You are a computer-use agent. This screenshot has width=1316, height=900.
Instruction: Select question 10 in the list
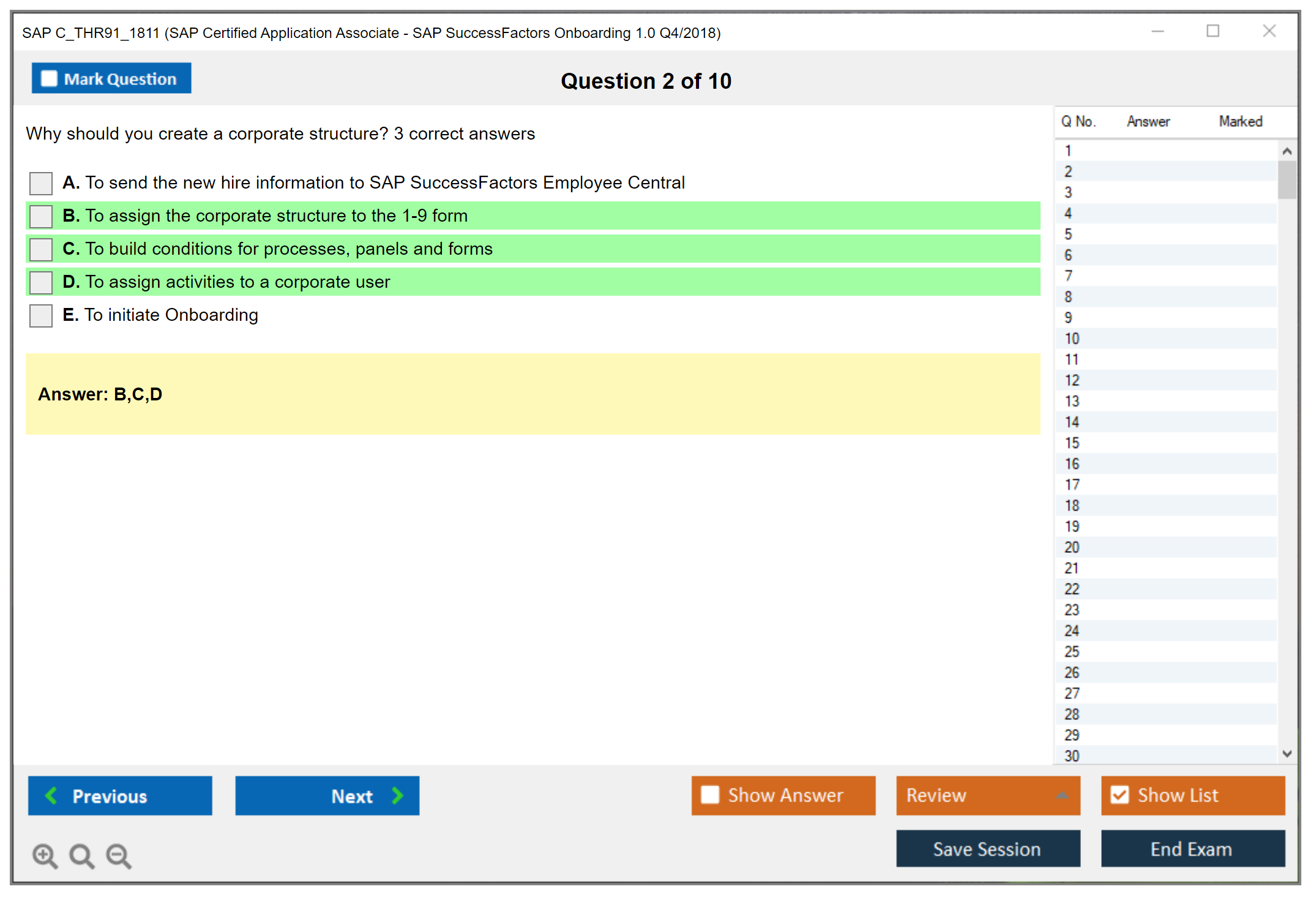click(x=1072, y=339)
